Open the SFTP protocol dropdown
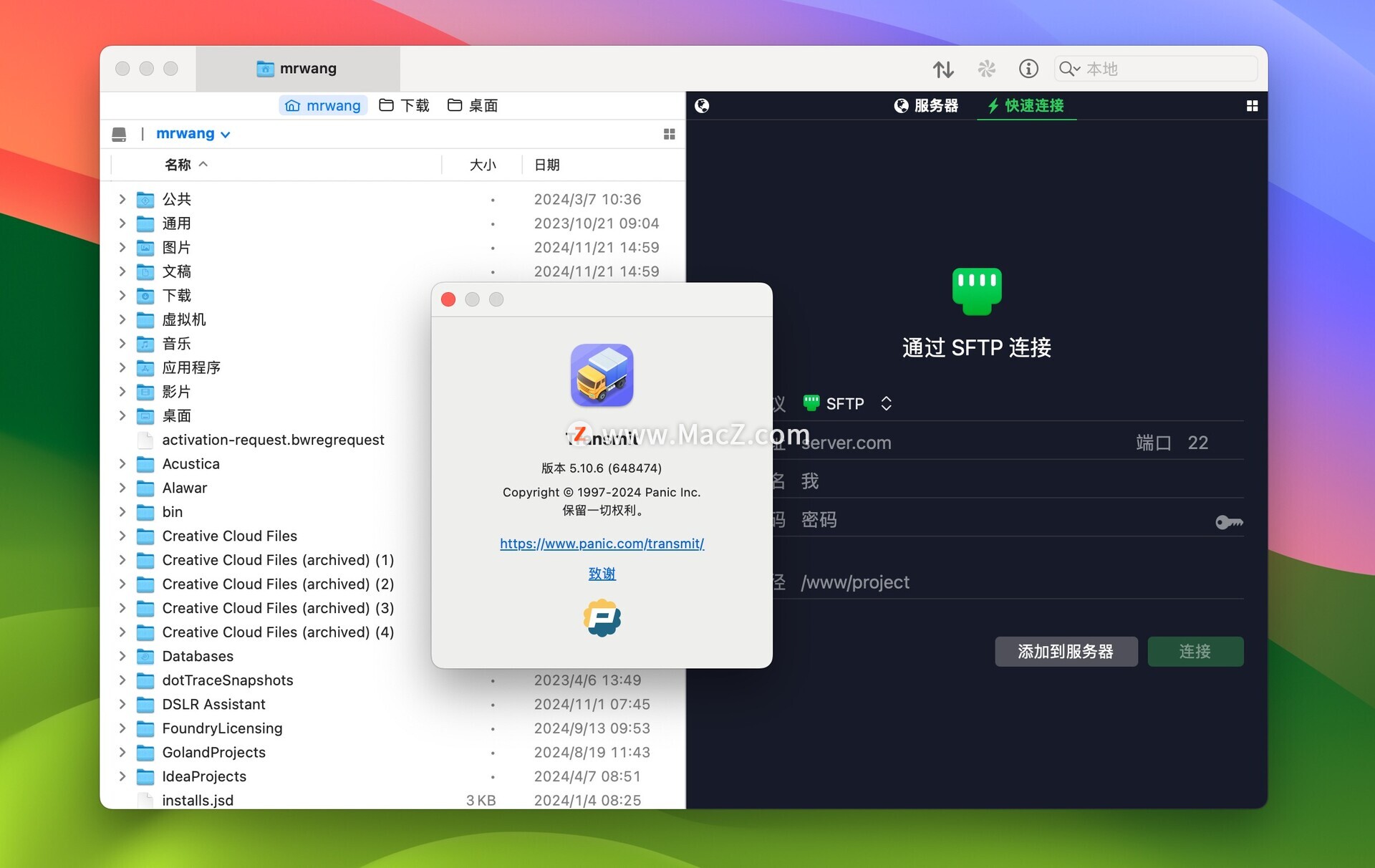This screenshot has width=1375, height=868. (847, 404)
